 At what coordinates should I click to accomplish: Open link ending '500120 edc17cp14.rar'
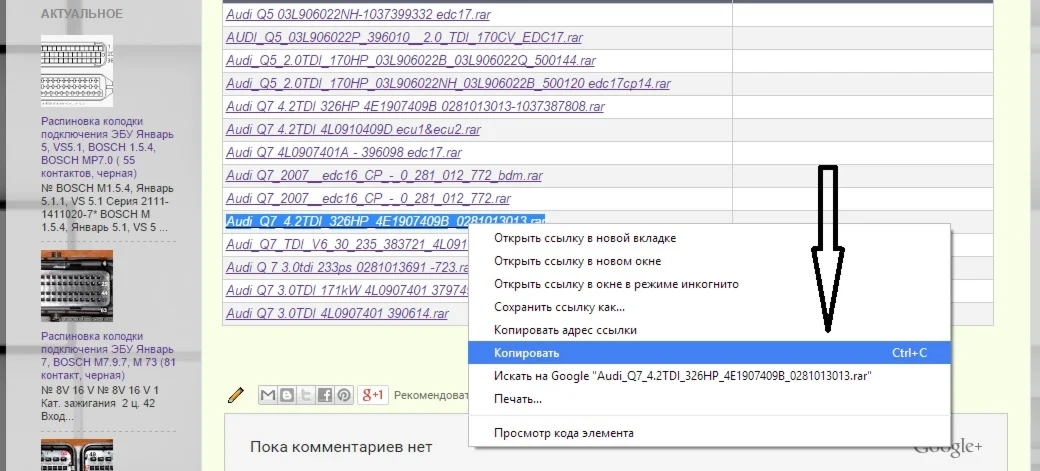pyautogui.click(x=448, y=84)
